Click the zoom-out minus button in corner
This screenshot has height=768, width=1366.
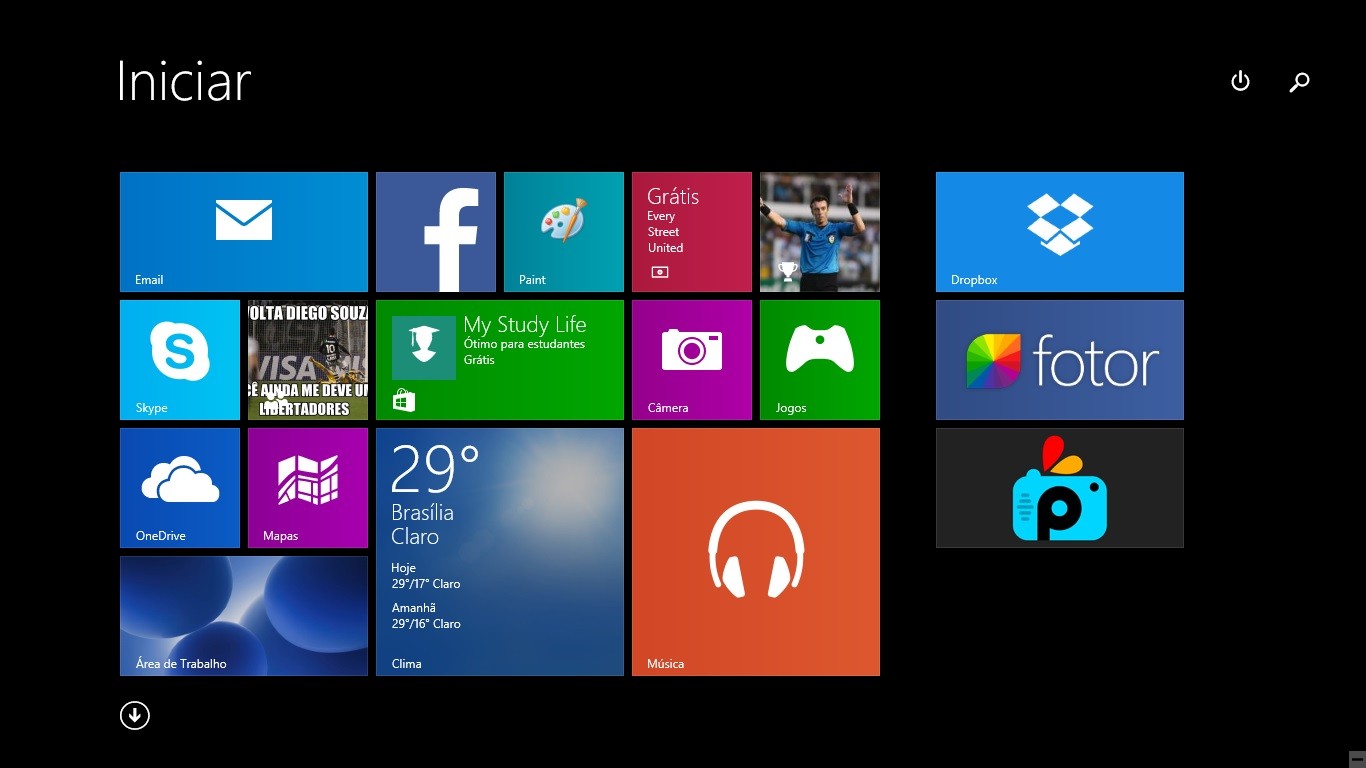(x=1357, y=759)
